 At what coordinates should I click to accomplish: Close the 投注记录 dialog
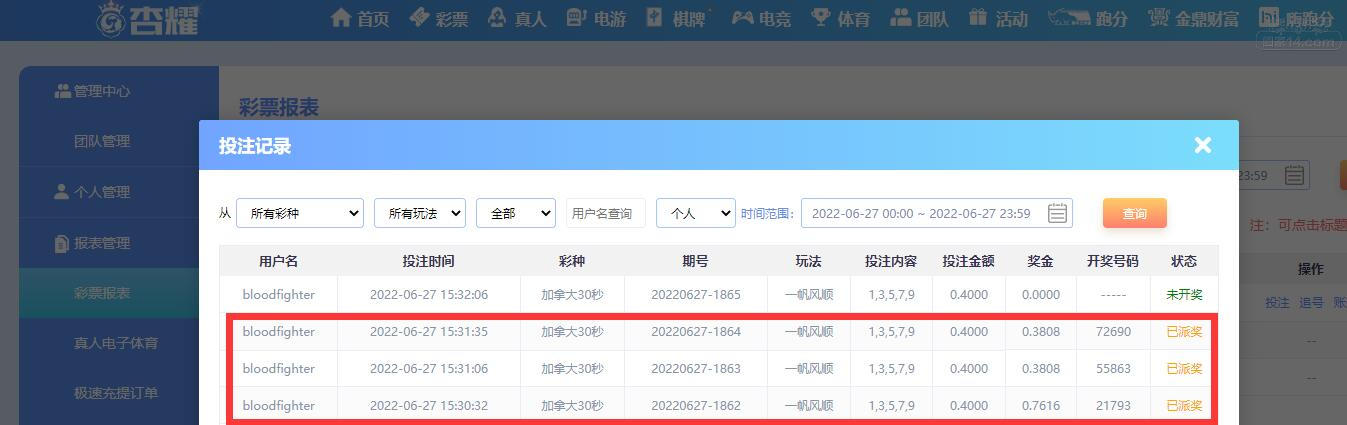click(1203, 145)
